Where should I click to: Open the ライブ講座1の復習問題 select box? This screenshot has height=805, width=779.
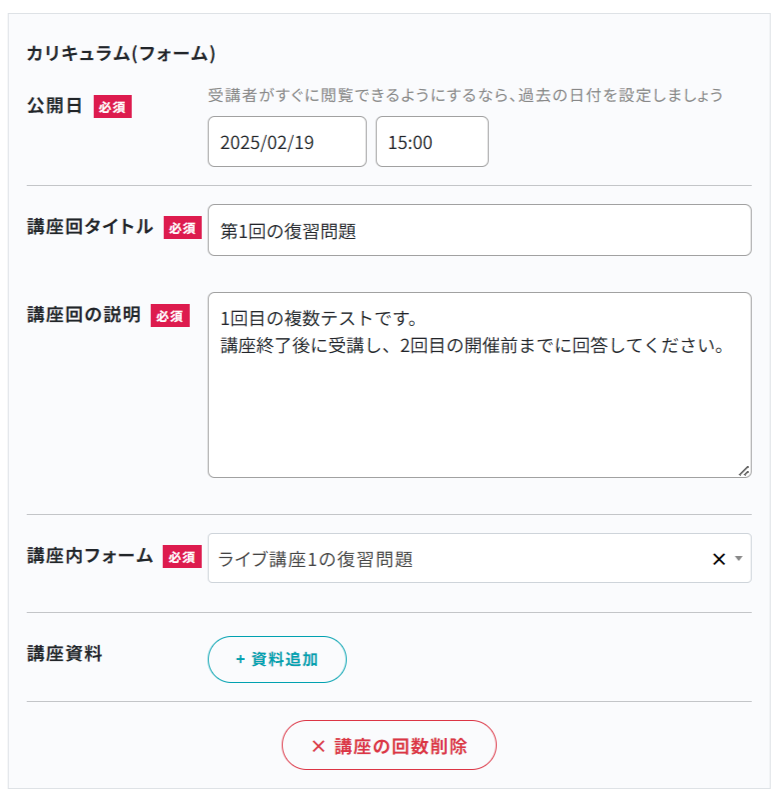pos(450,559)
